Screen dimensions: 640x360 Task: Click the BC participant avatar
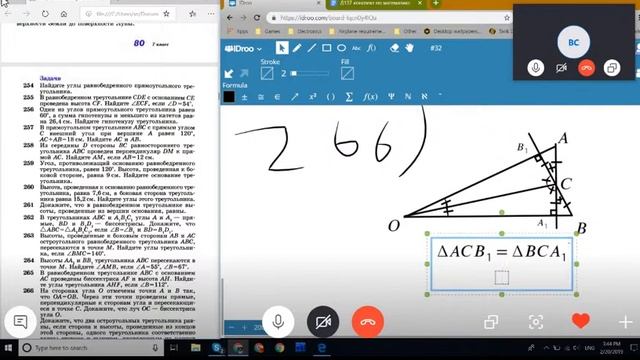coord(573,42)
